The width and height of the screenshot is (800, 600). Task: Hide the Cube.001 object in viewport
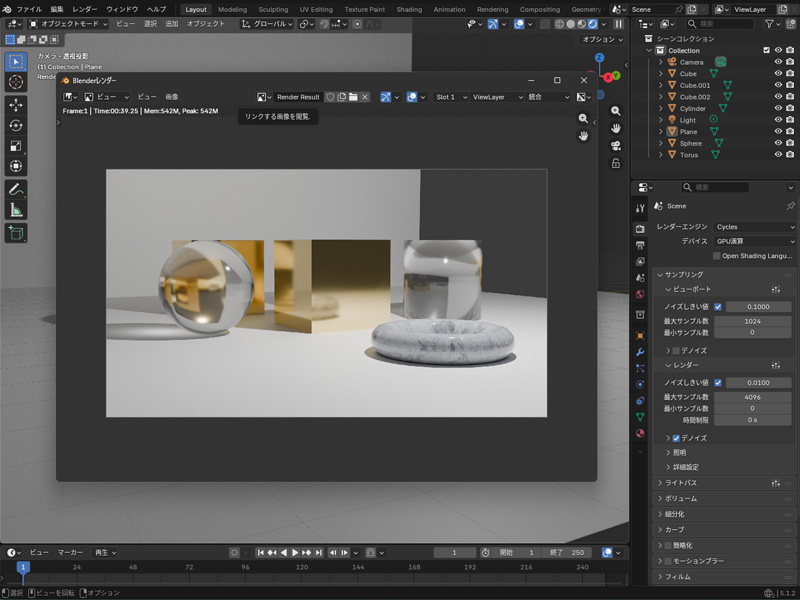tap(778, 85)
